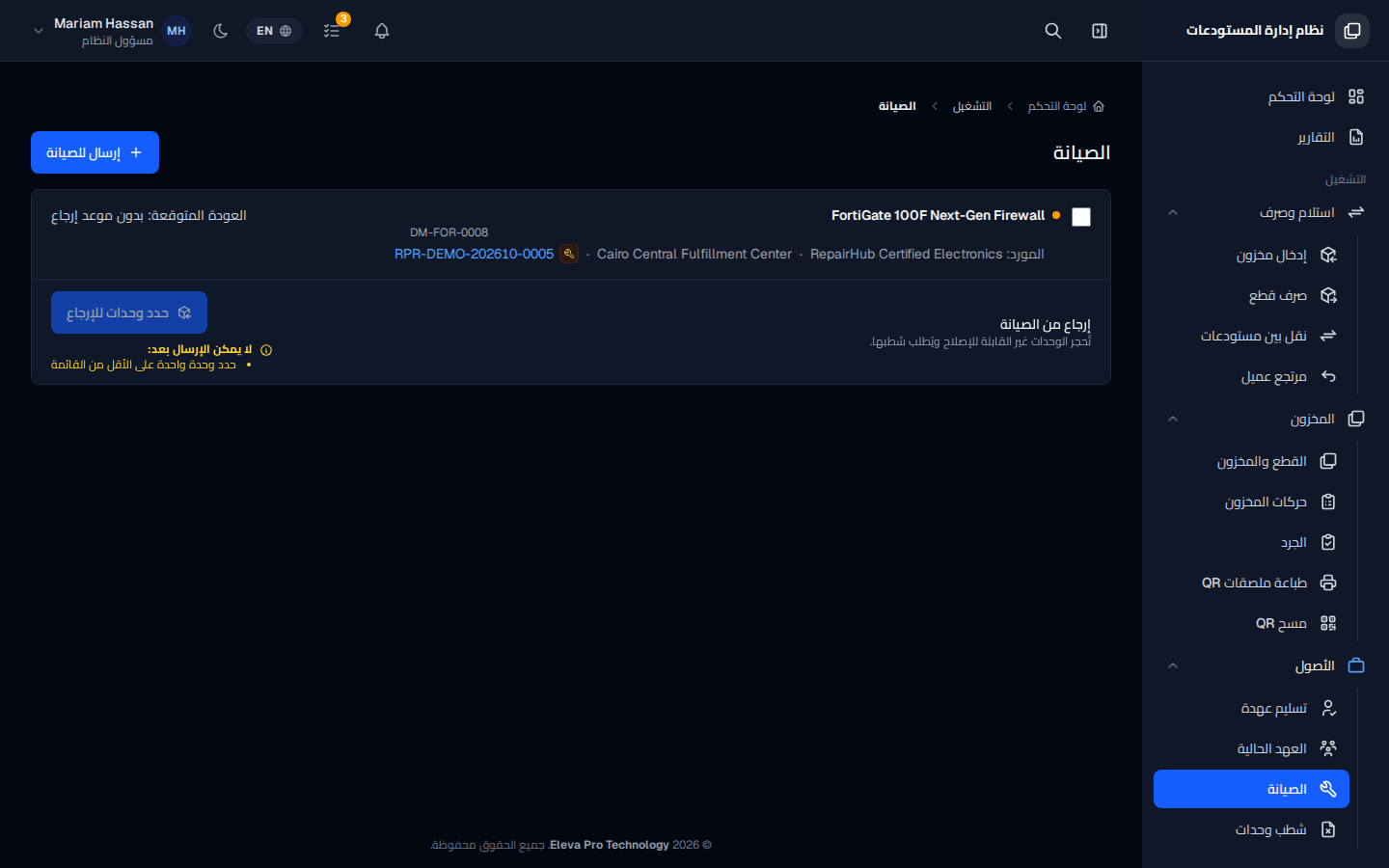
Task: Open the RPR-DEMO-202610-0005 repair link
Action: [x=474, y=254]
